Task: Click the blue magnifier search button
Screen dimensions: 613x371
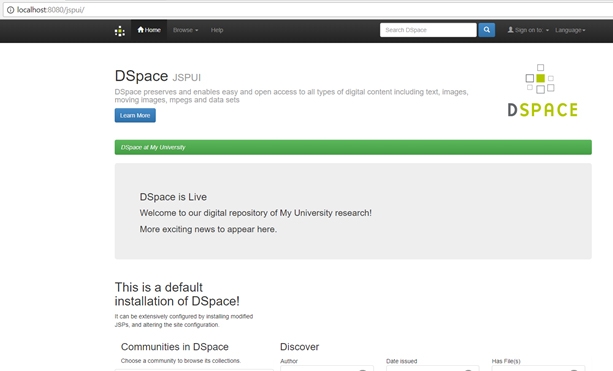Action: 487,30
